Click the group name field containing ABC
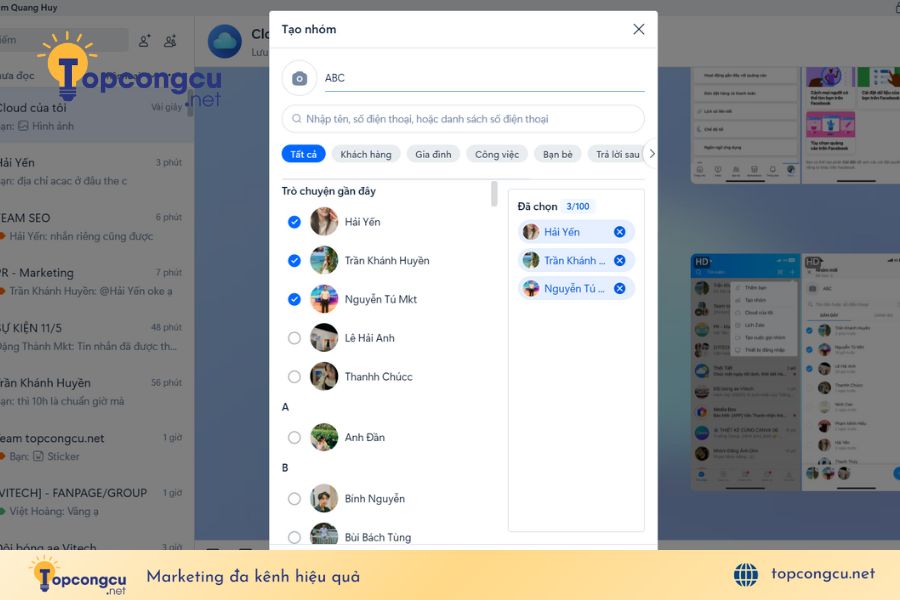The height and width of the screenshot is (600, 900). click(484, 78)
